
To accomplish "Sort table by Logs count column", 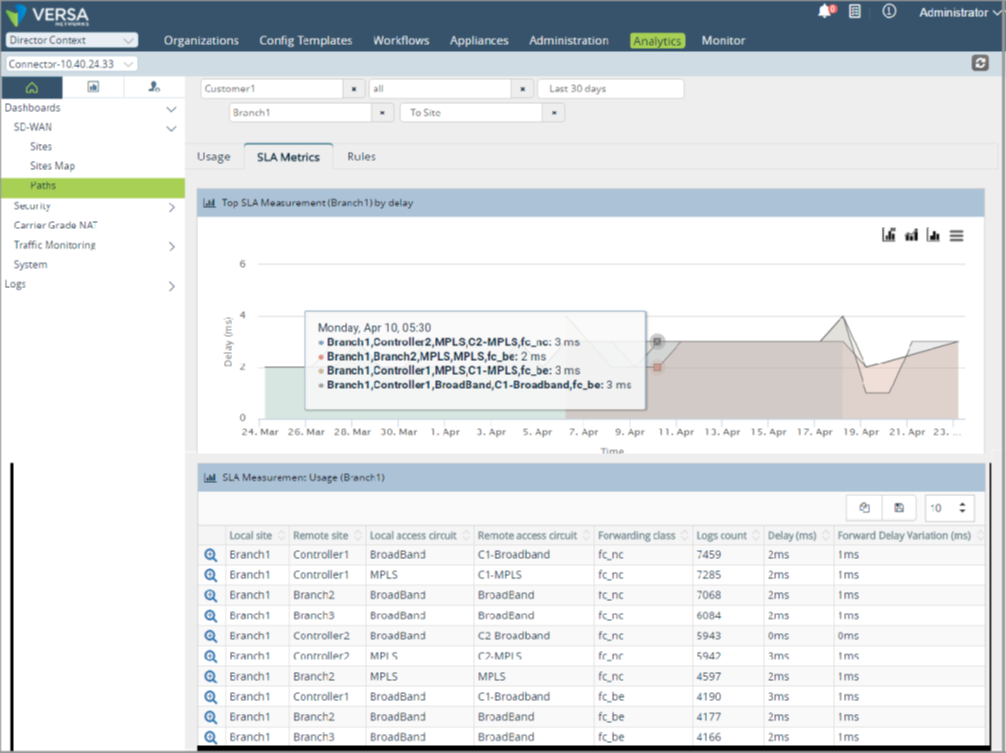I will pyautogui.click(x=728, y=536).
